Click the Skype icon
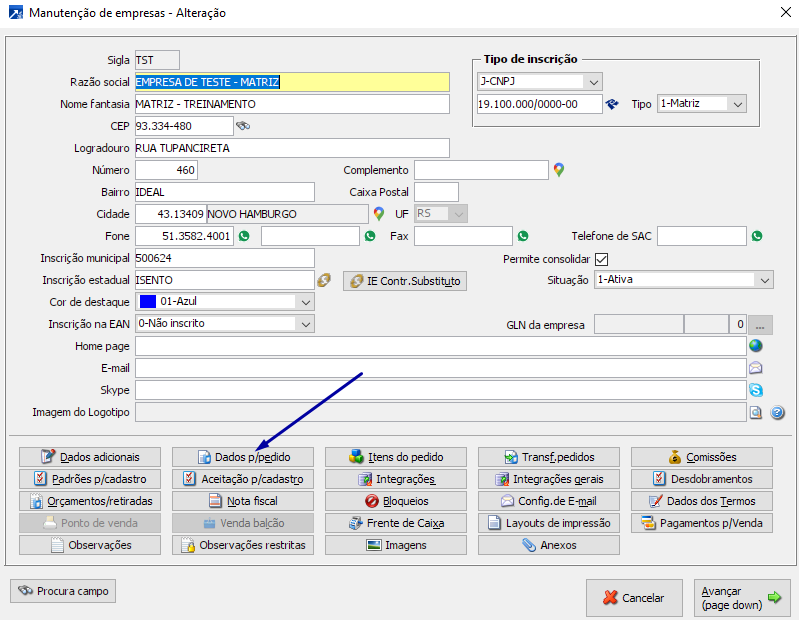The width and height of the screenshot is (799, 620). [x=756, y=390]
